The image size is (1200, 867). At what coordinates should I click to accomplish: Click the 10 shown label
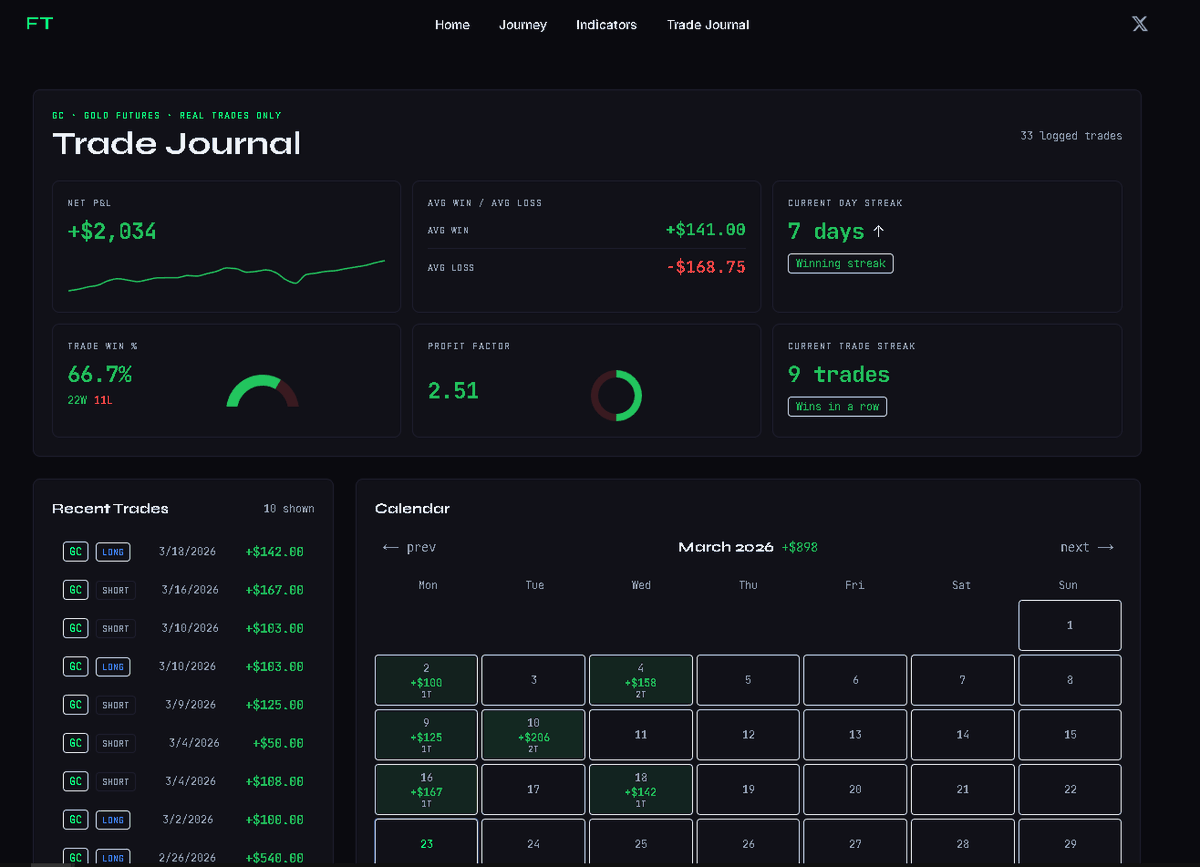click(x=289, y=509)
